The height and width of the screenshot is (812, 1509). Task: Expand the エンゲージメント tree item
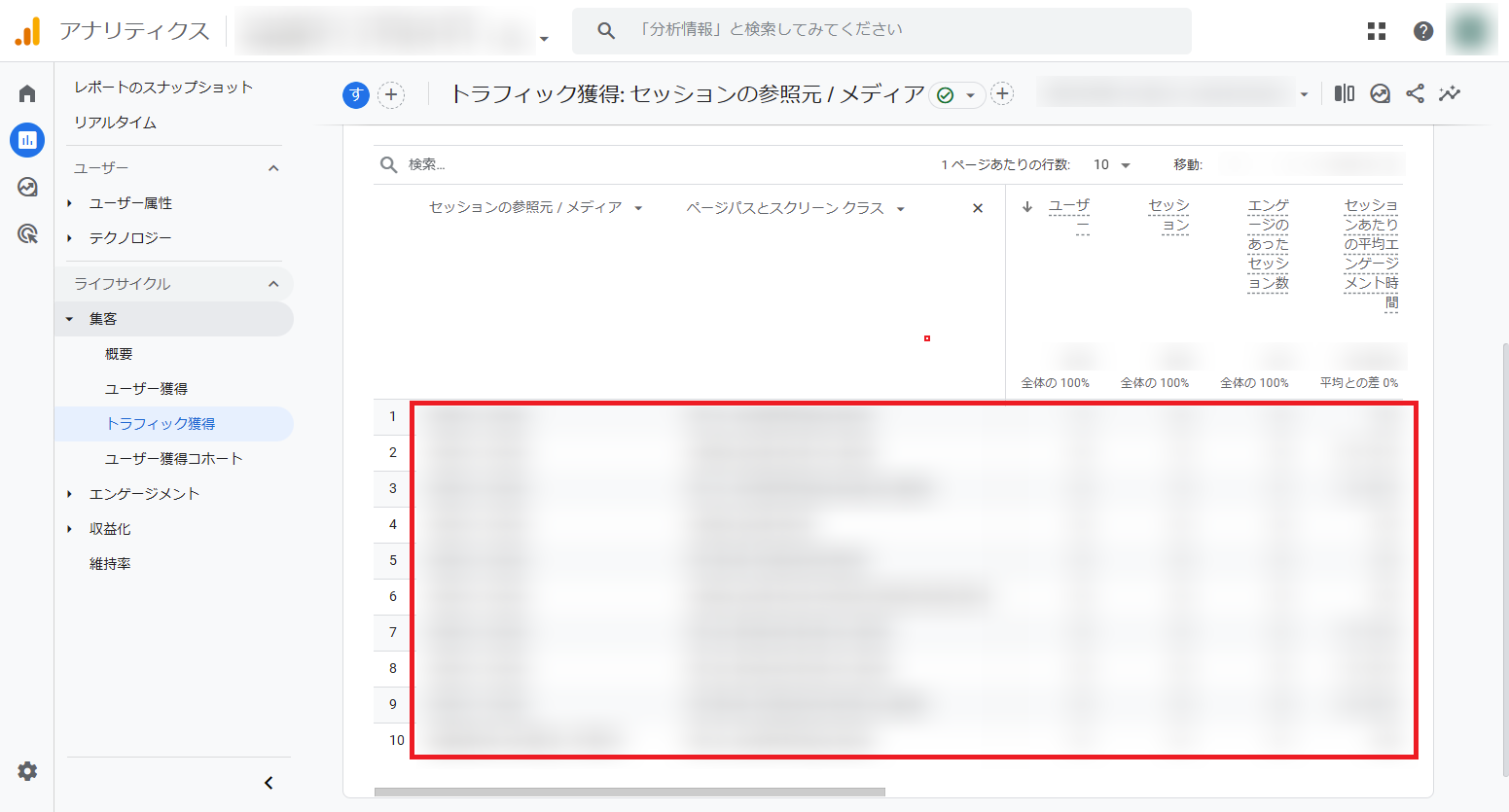(x=70, y=494)
